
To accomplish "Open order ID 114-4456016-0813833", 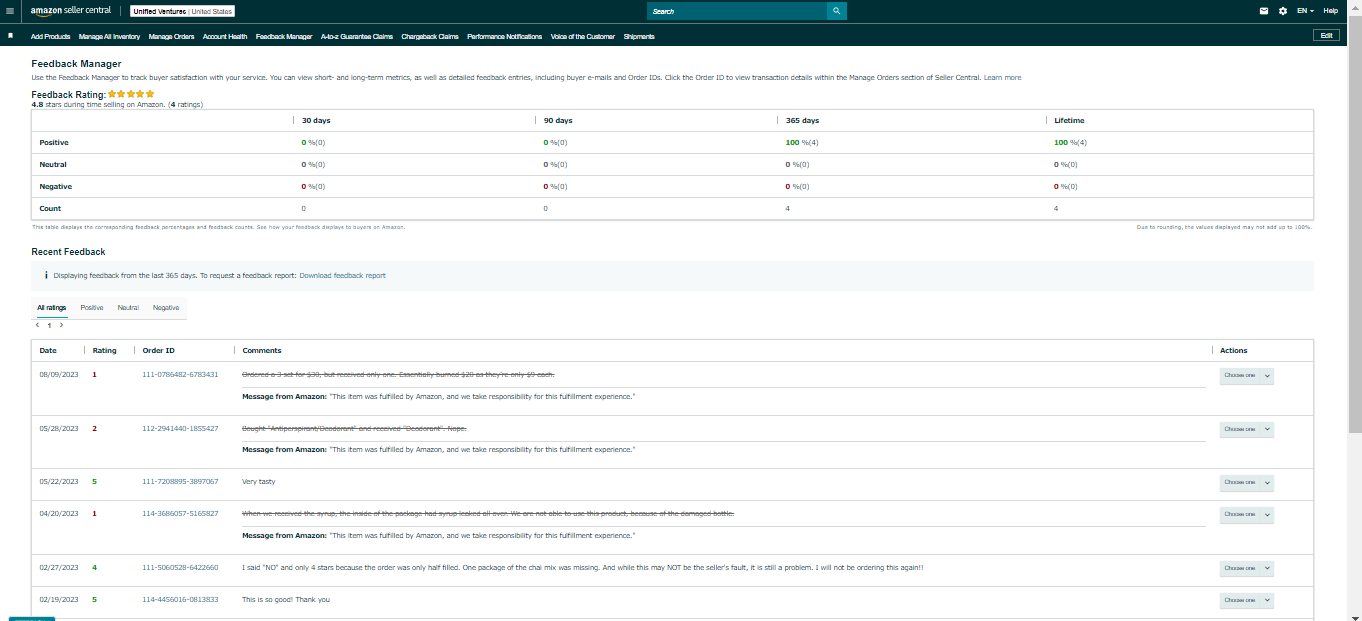I will click(x=180, y=599).
